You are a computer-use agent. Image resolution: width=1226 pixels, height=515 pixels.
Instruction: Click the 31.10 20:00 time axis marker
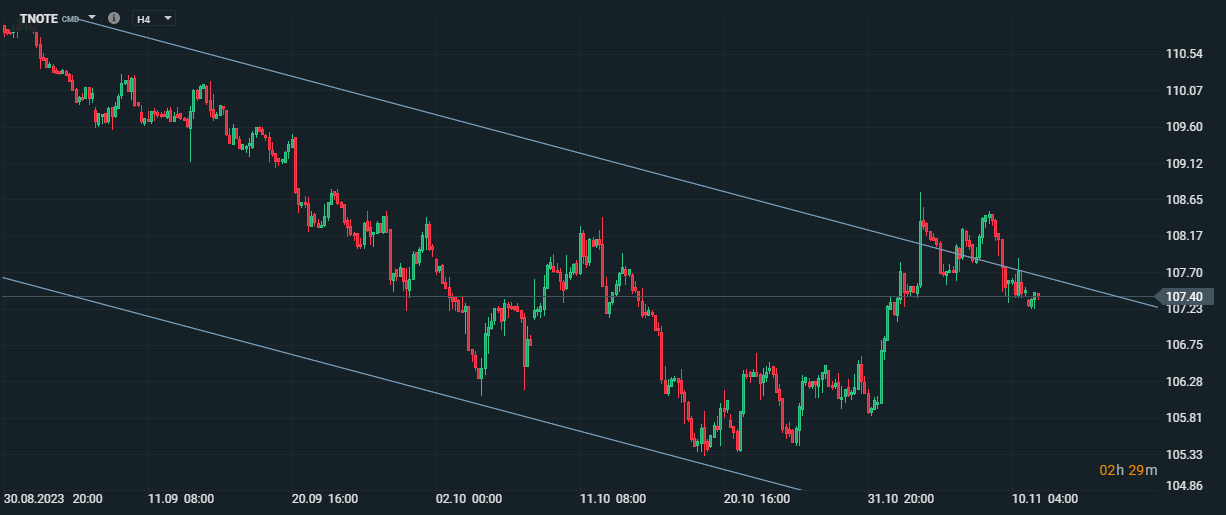click(902, 498)
